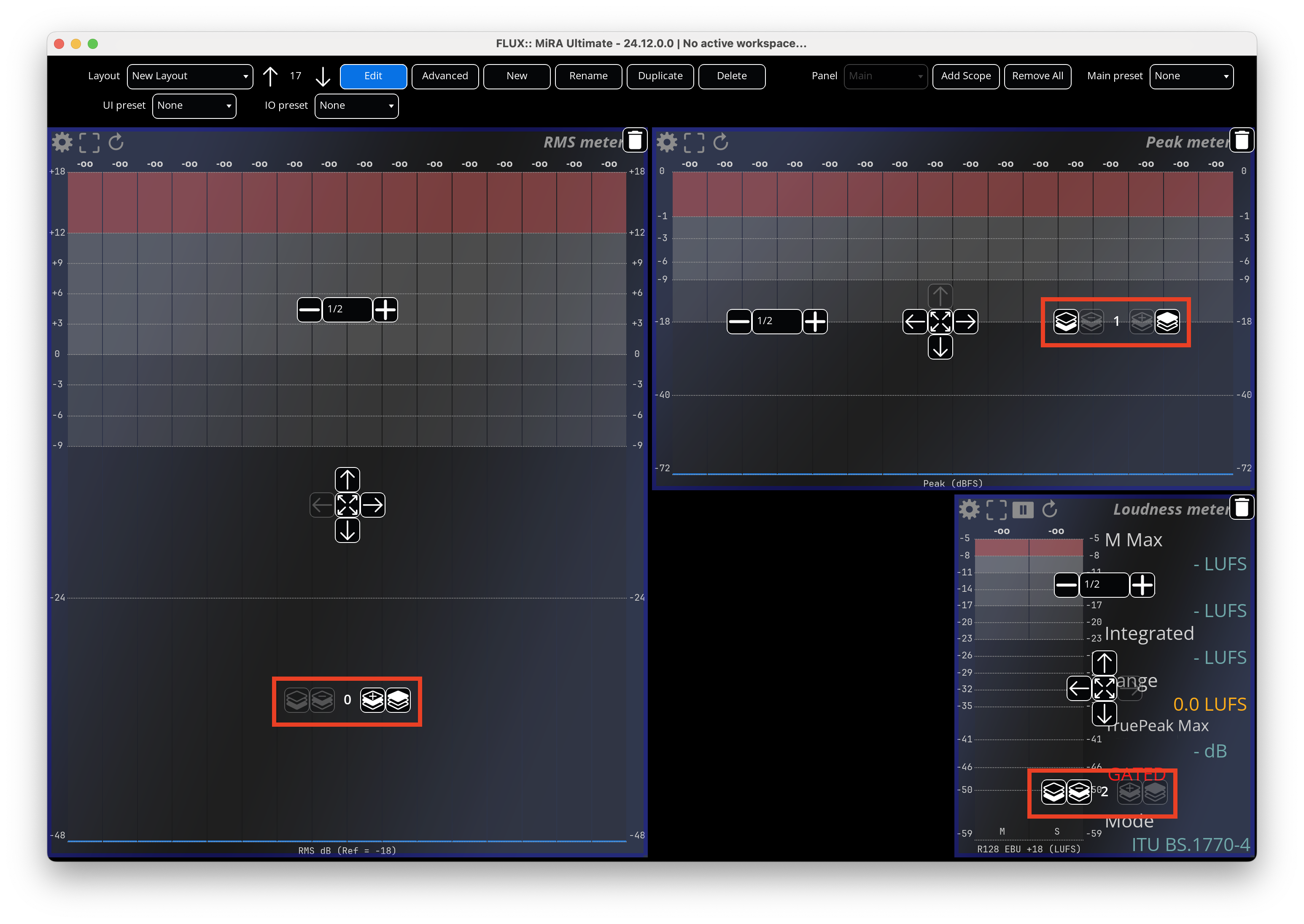Image resolution: width=1304 pixels, height=924 pixels.
Task: Click the 0.0 LUFS range value
Action: click(1210, 704)
